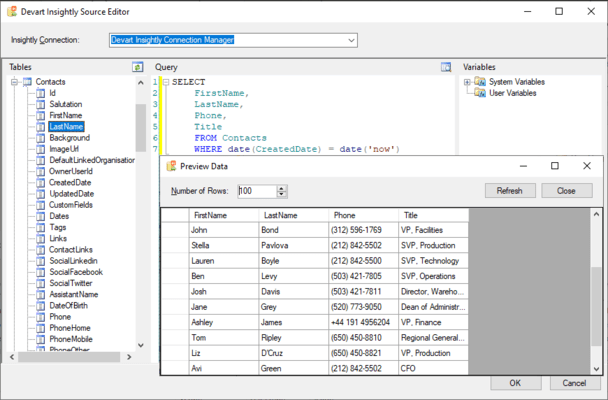Click the Title column header in preview
This screenshot has height=400, width=608.
434,216
